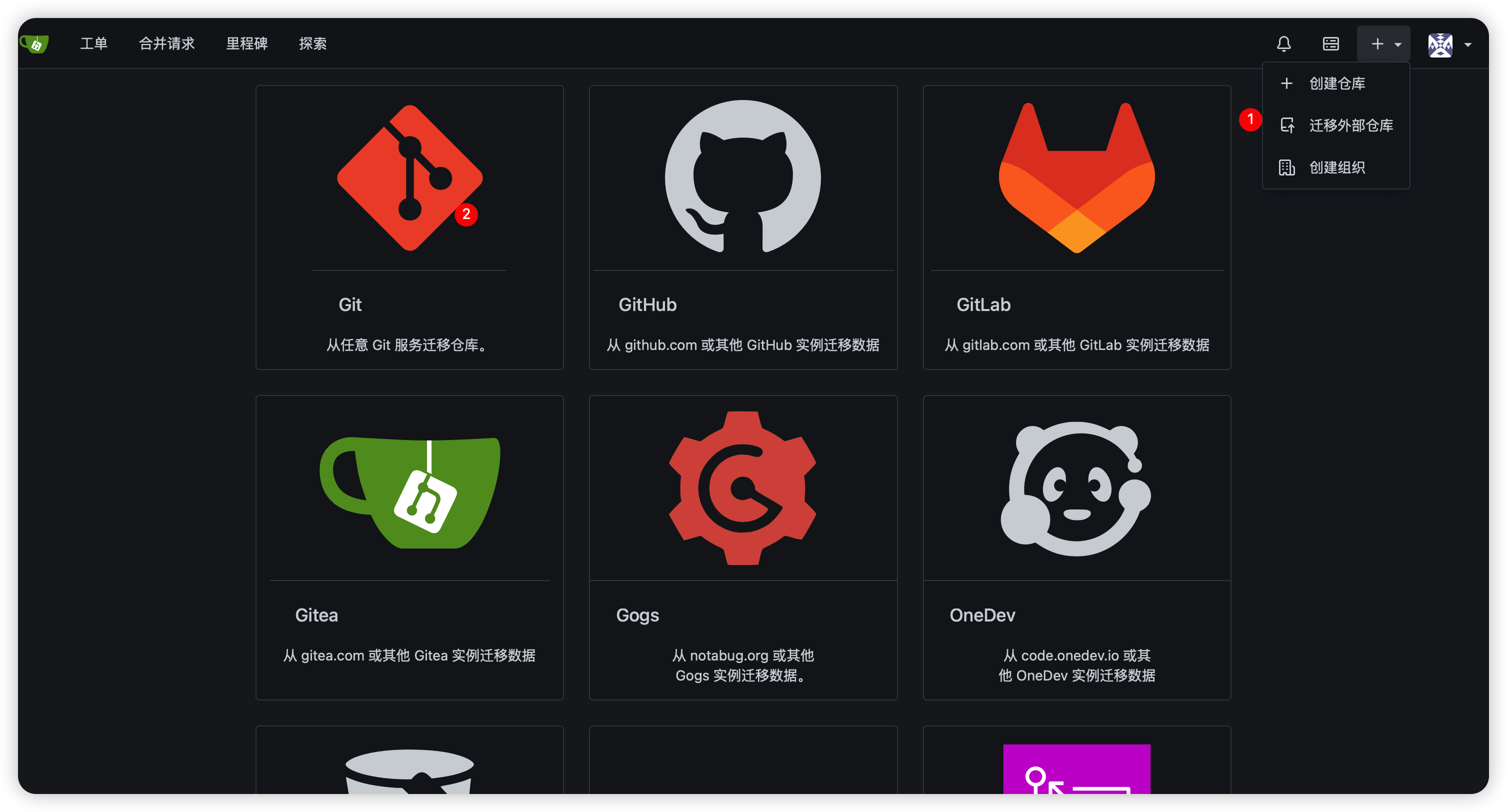The image size is (1507, 812).
Task: Click the Gitea teacup logo in navbar
Action: pos(34,43)
